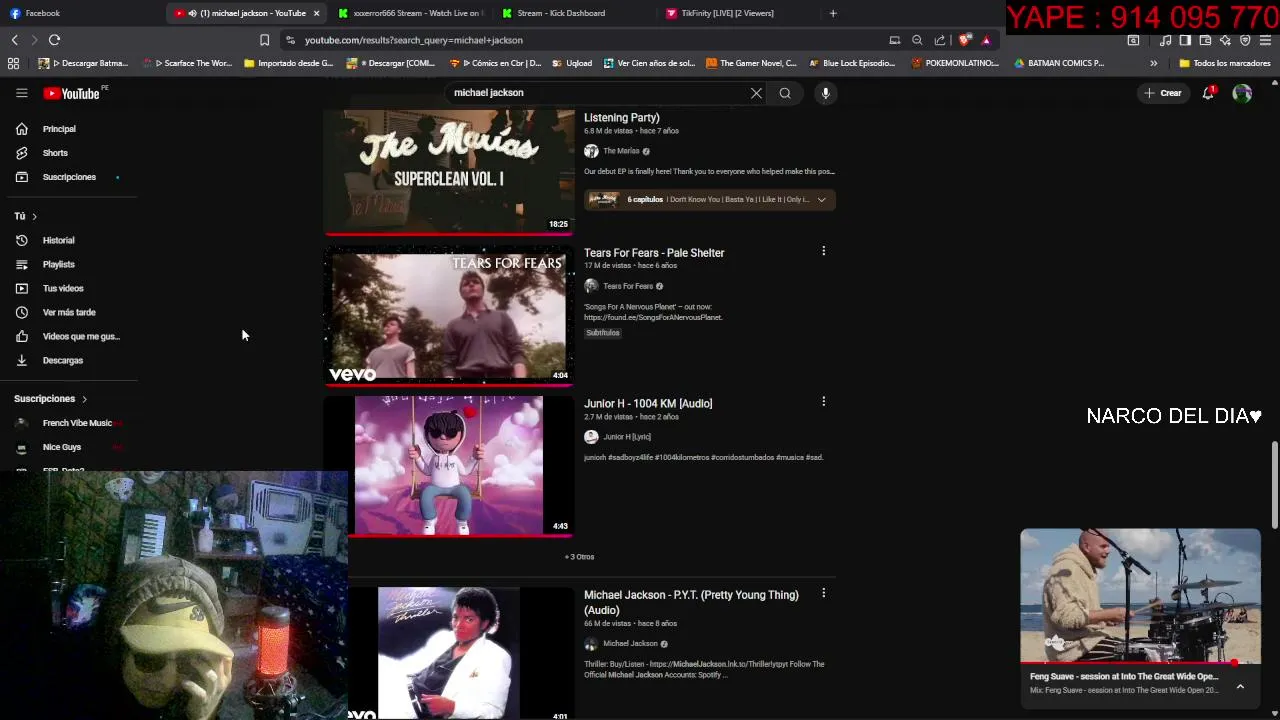Open Tears For Fears - Pale Shelter title
1280x720 pixels.
pyautogui.click(x=654, y=253)
